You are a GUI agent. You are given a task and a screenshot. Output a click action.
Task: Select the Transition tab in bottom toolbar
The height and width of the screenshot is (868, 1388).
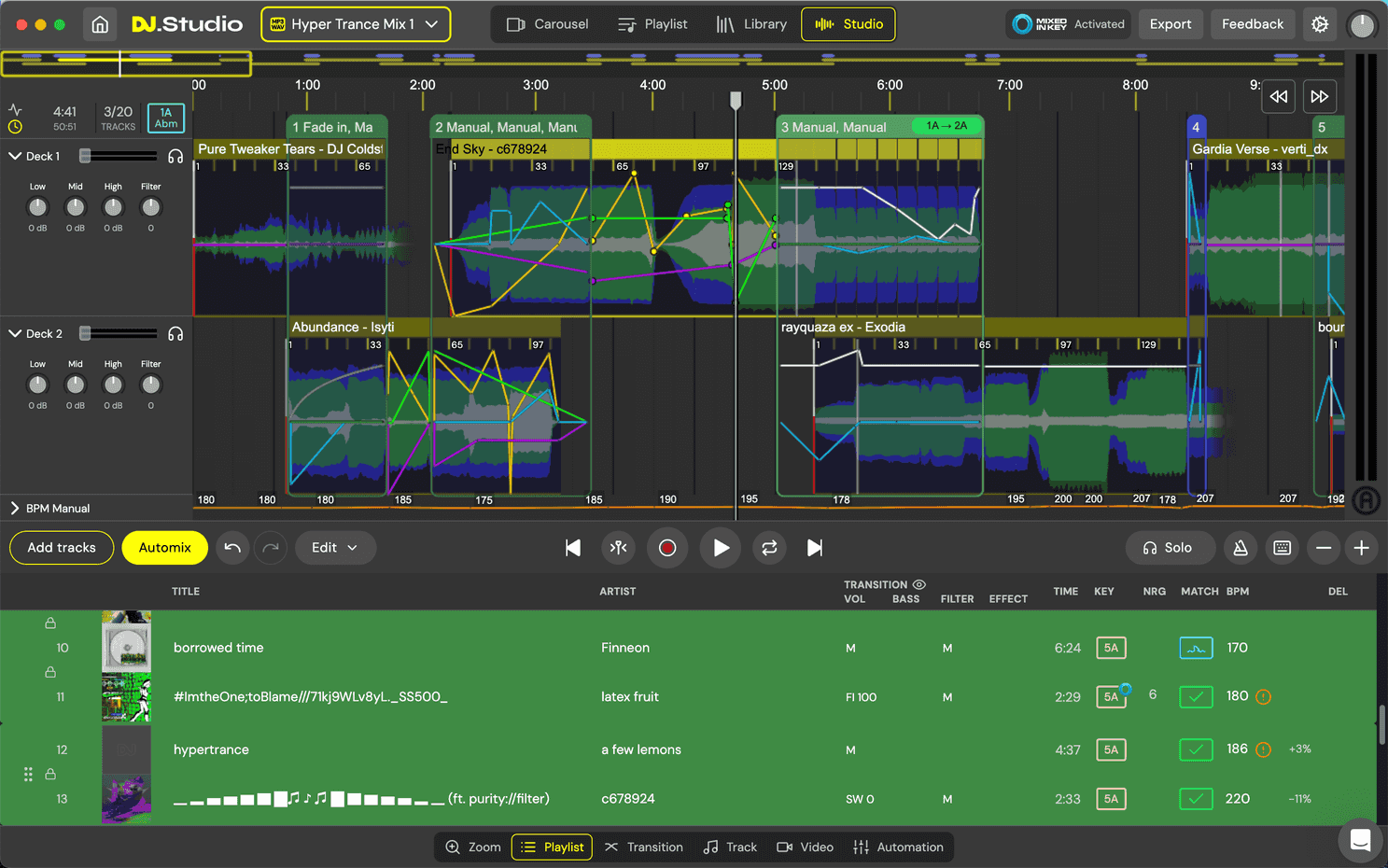pyautogui.click(x=643, y=847)
